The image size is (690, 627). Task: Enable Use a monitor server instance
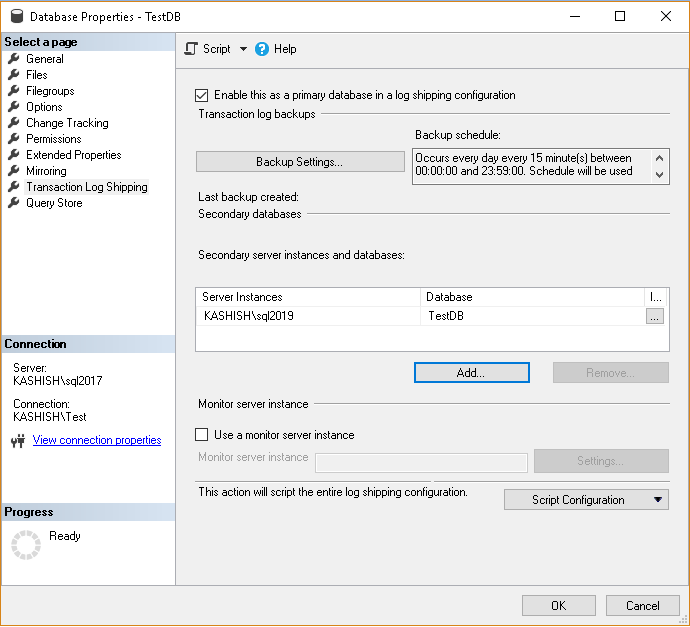[203, 435]
